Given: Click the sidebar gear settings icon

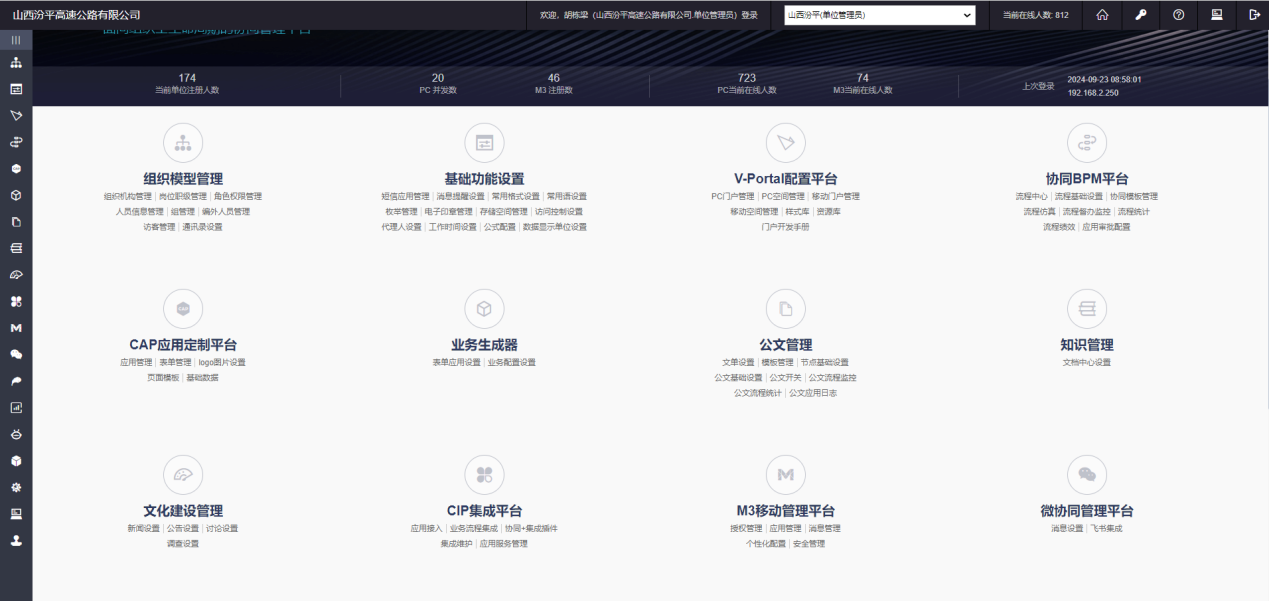Looking at the screenshot, I should coord(16,487).
